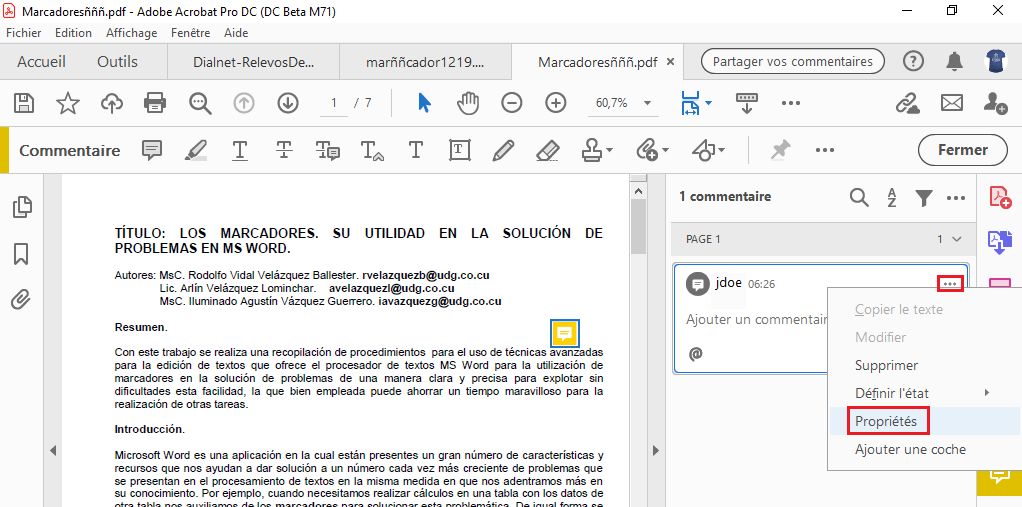Viewport: 1022px width, 507px height.
Task: Select the strikethrough text tool
Action: point(284,151)
